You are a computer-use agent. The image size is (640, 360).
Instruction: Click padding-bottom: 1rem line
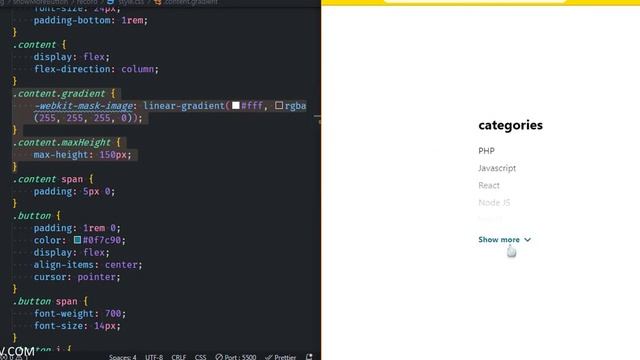coord(91,20)
